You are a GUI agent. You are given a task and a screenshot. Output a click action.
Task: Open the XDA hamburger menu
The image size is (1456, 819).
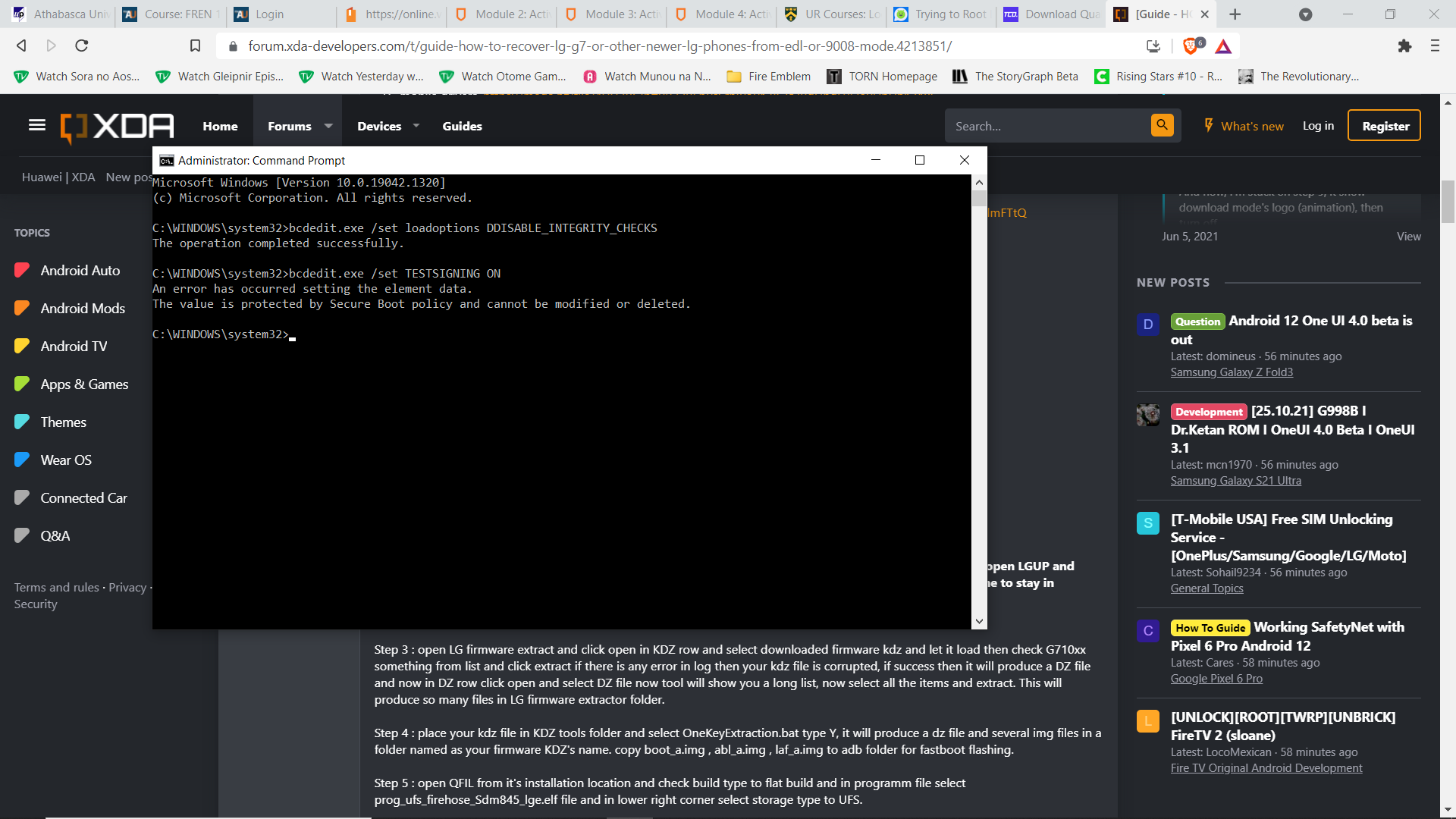tap(36, 125)
